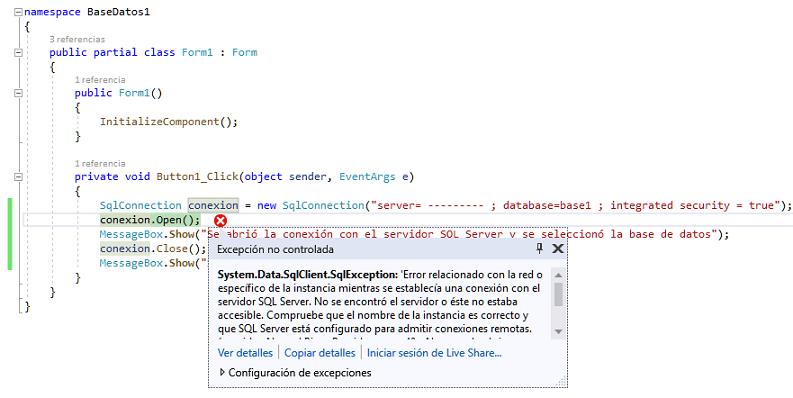Click the 'Excepción no controlada' popup title
Viewport: 793px width, 398px height.
click(275, 249)
